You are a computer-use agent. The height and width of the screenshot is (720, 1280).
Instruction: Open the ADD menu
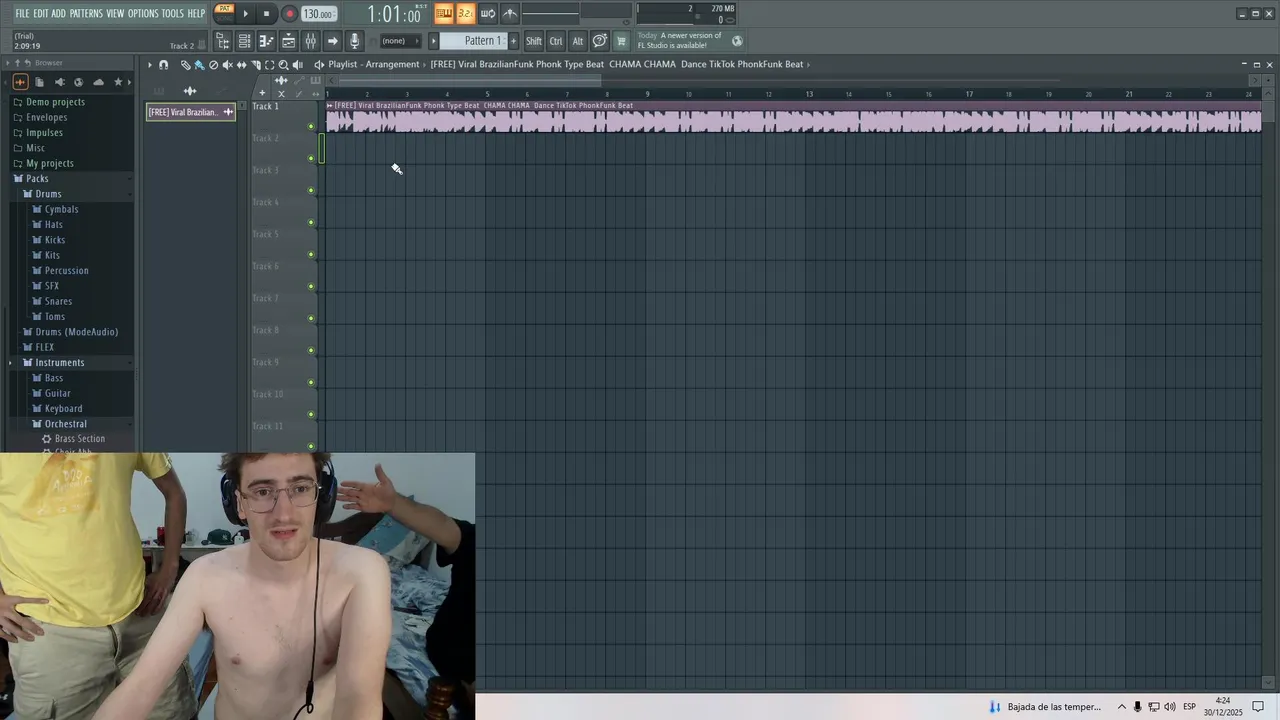[x=59, y=13]
